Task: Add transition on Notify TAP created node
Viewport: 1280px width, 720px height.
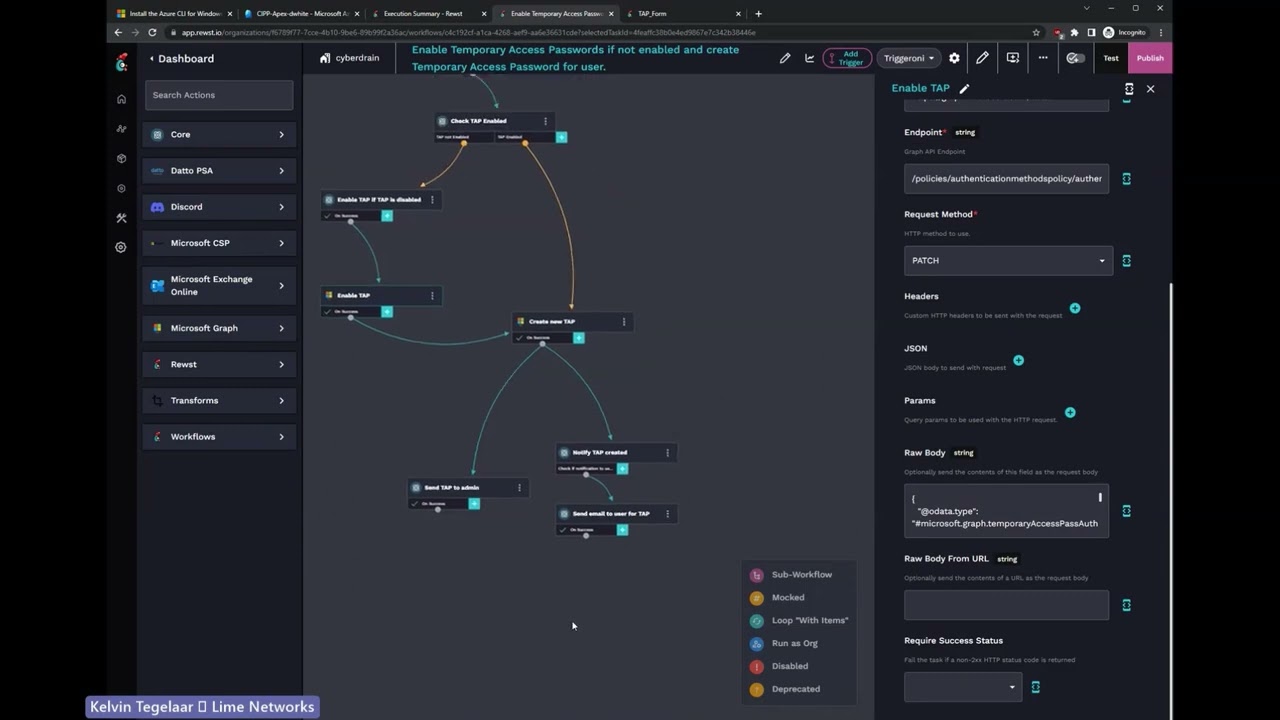Action: coord(622,469)
